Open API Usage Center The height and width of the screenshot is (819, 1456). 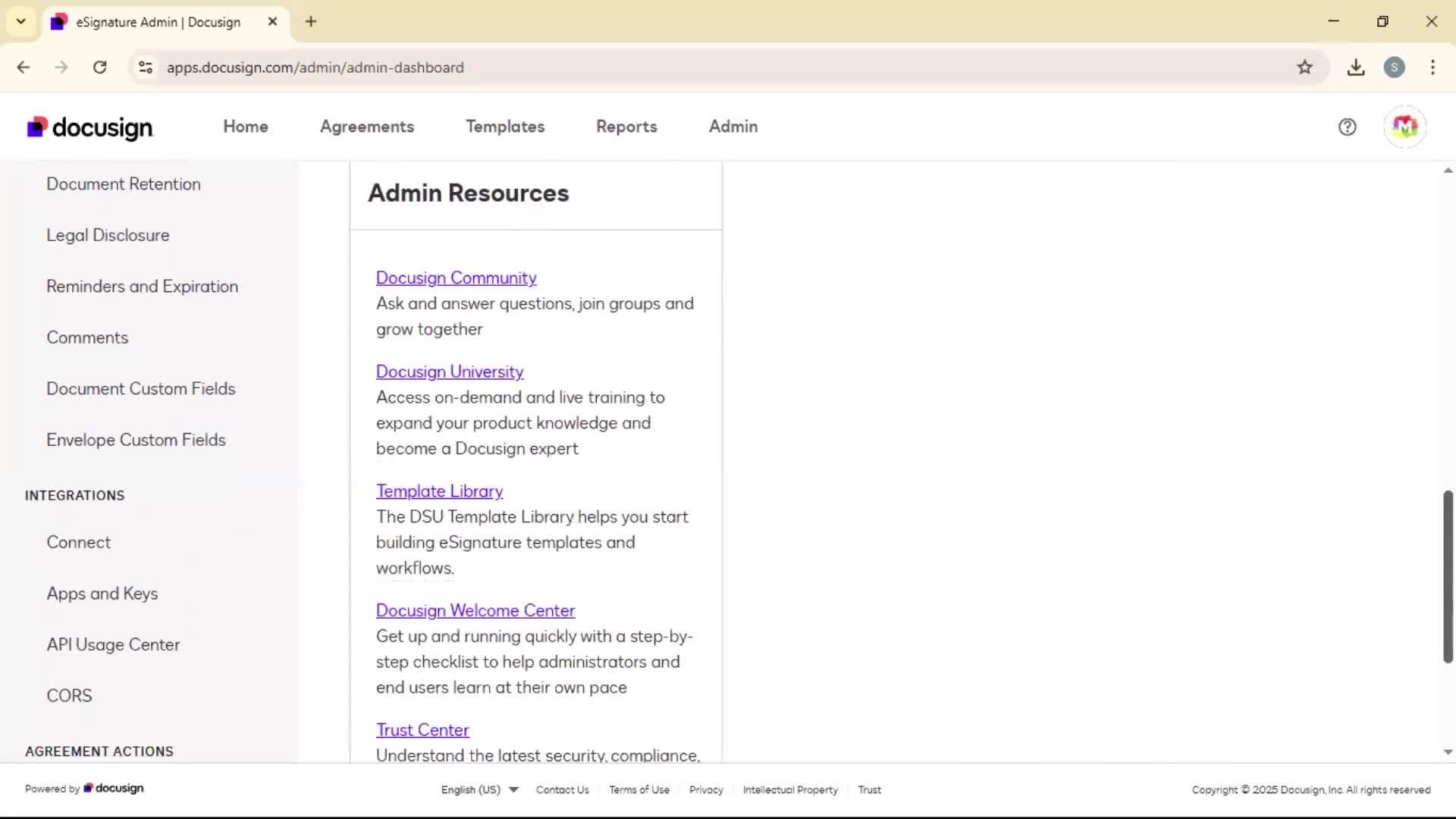(113, 645)
